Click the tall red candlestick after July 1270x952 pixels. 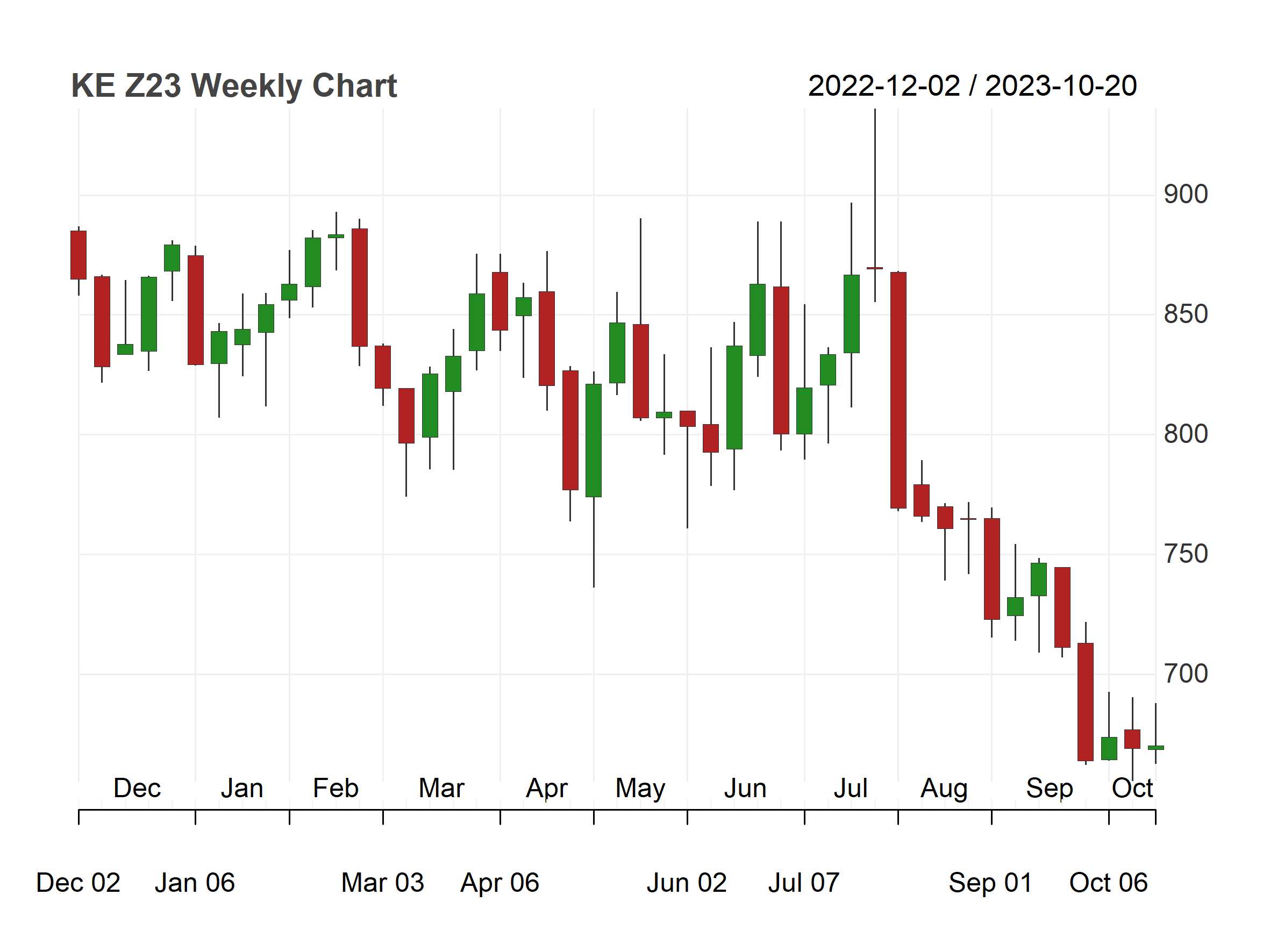[898, 390]
